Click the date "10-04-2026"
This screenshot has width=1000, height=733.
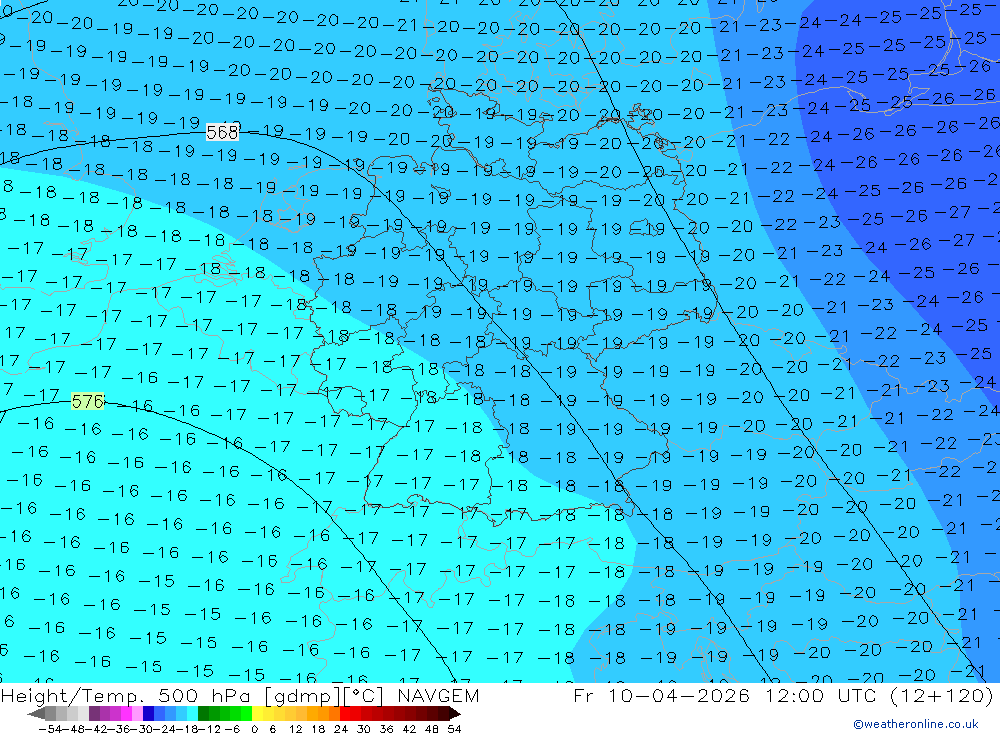[678, 695]
